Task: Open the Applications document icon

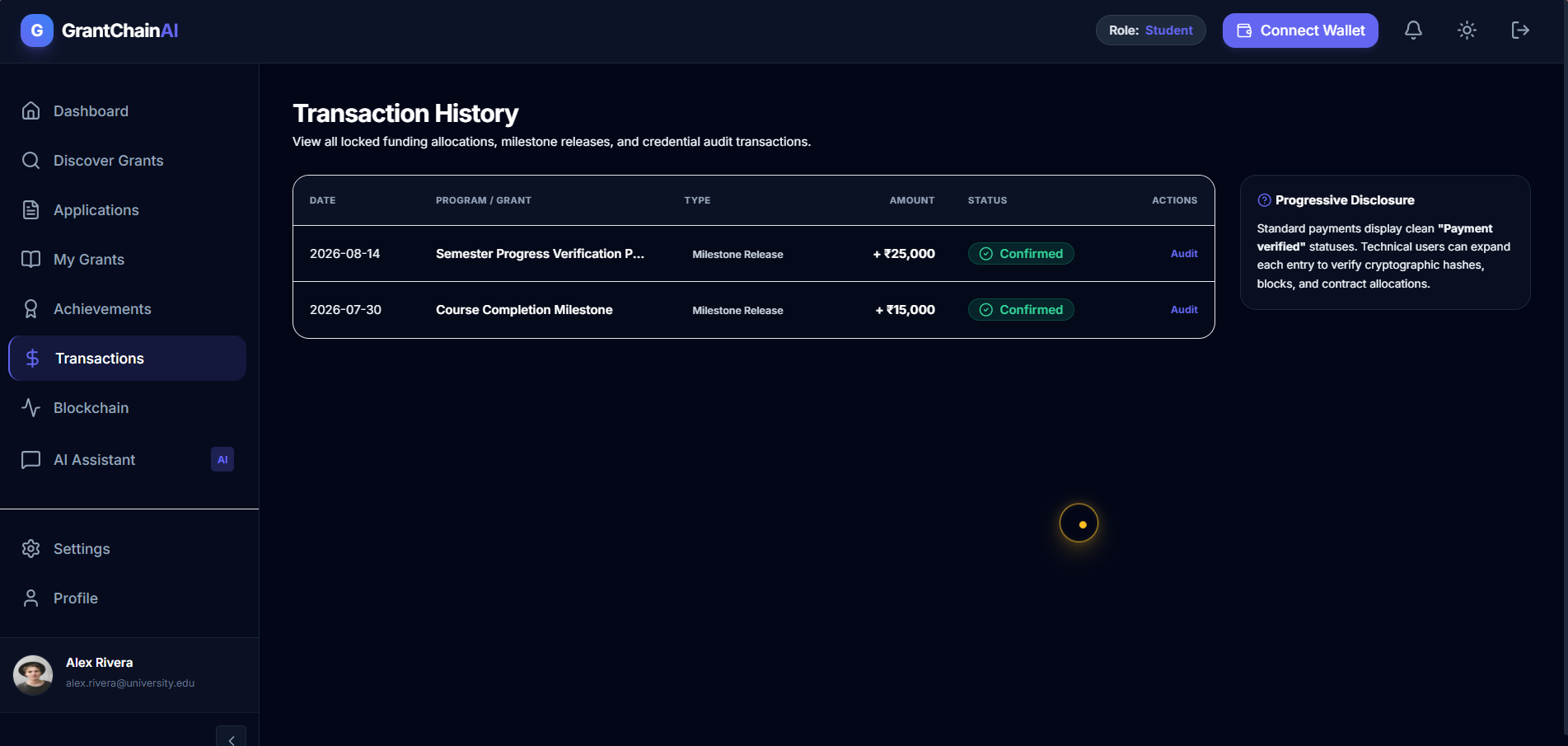Action: tap(30, 210)
